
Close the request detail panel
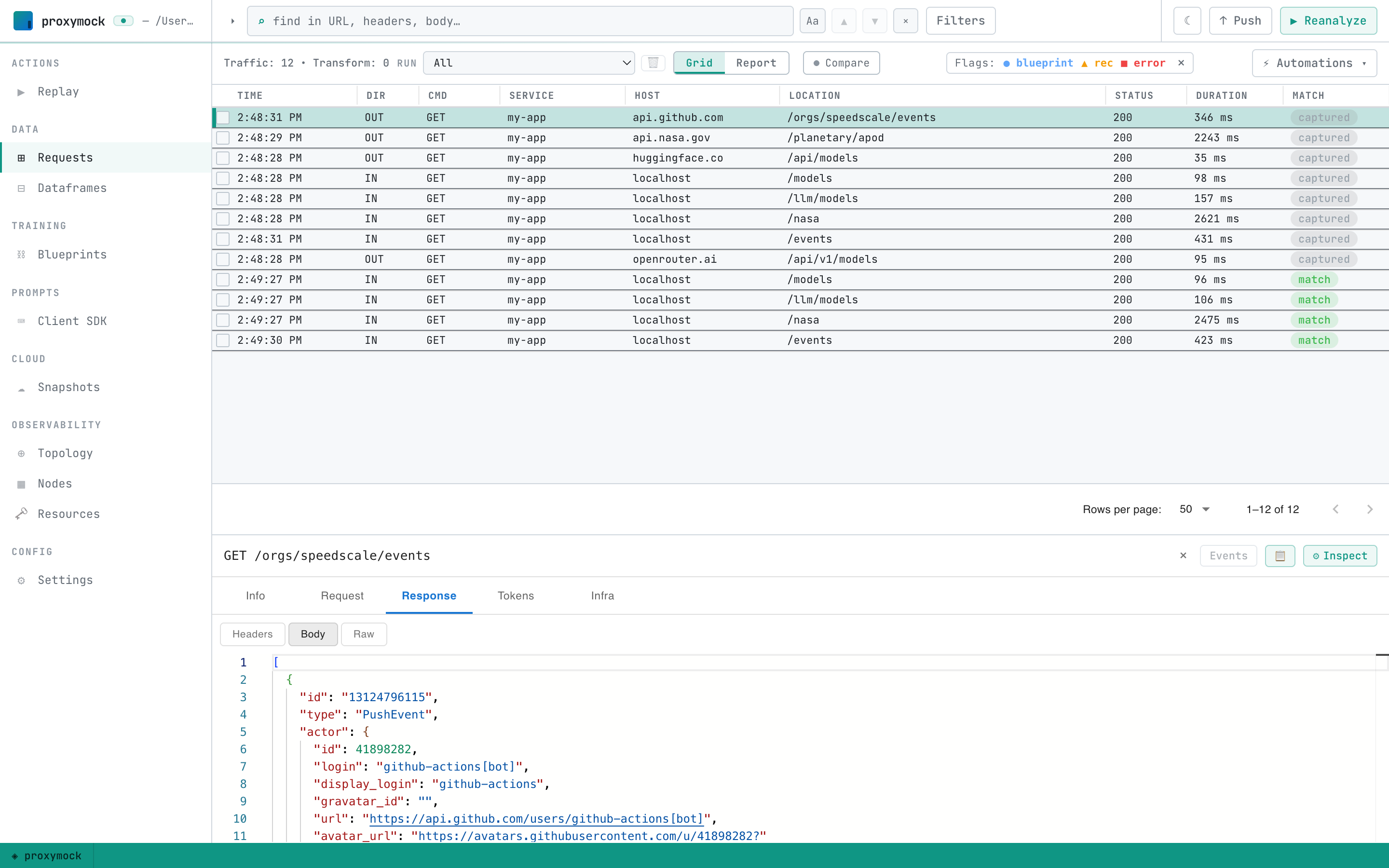(x=1183, y=556)
